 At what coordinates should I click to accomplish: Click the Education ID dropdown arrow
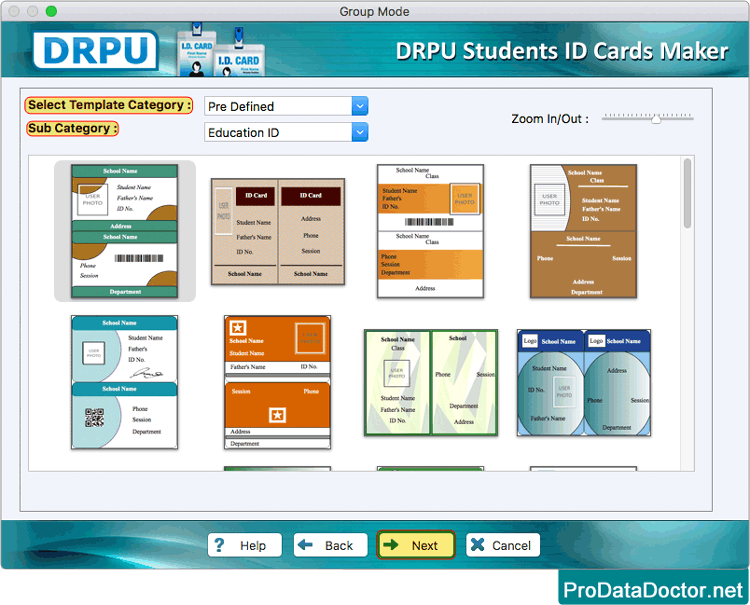tap(360, 132)
